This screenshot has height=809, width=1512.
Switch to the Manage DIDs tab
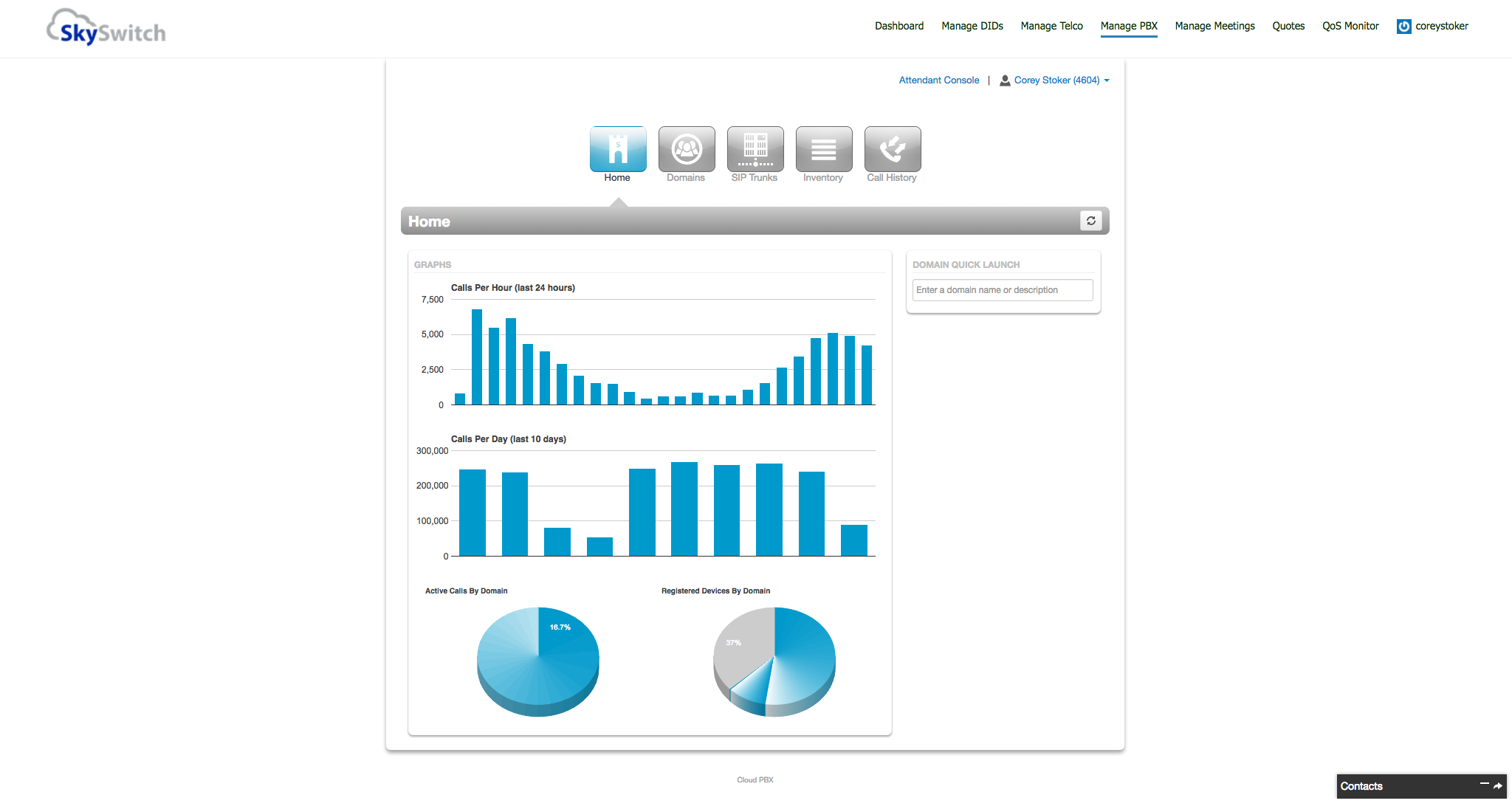[972, 26]
